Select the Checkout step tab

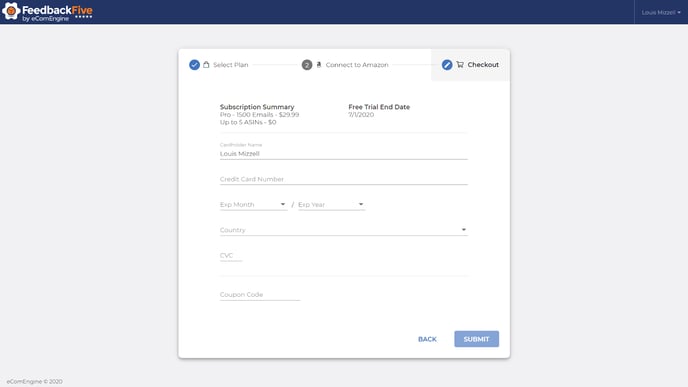pos(470,65)
